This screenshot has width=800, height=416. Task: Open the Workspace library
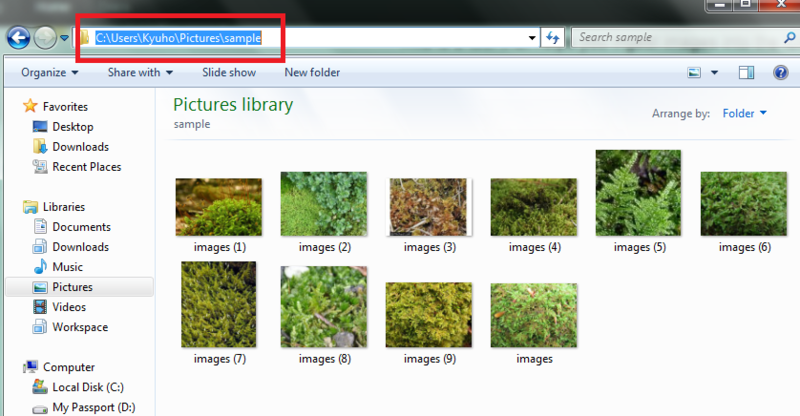click(80, 327)
